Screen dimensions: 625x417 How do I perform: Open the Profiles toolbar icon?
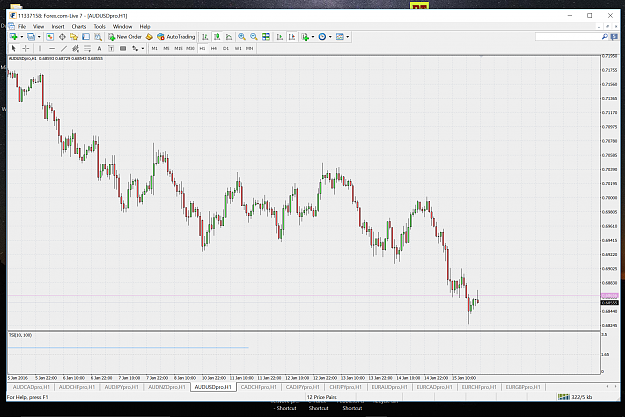pos(31,37)
